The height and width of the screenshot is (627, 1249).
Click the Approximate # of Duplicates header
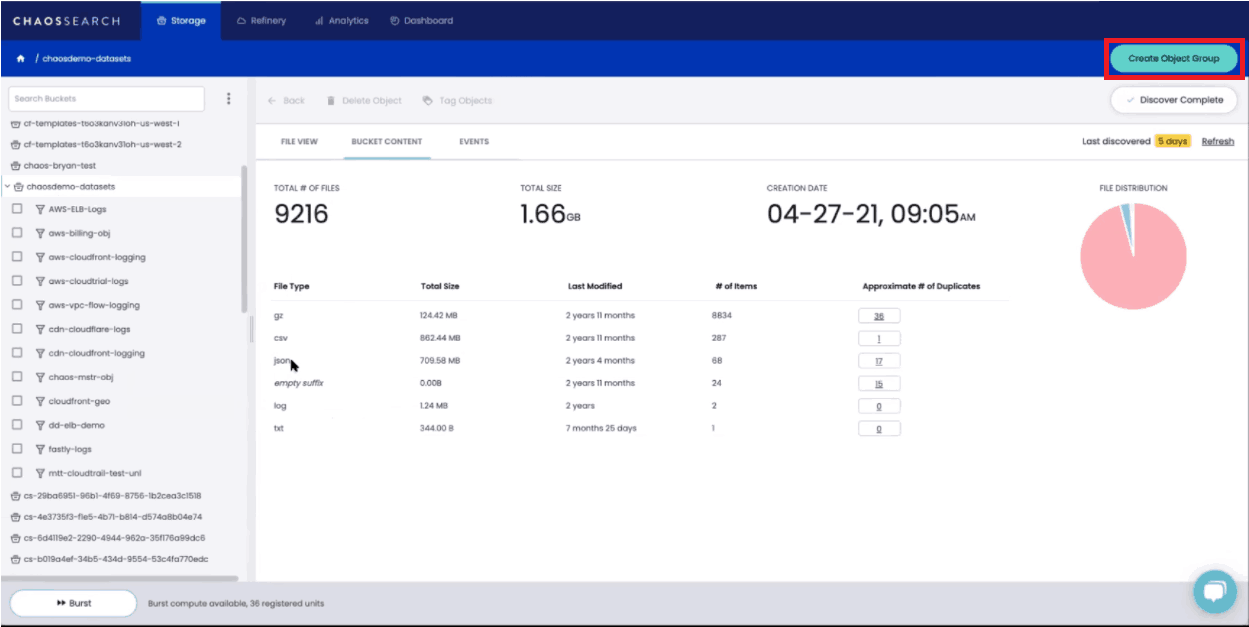pyautogui.click(x=921, y=286)
